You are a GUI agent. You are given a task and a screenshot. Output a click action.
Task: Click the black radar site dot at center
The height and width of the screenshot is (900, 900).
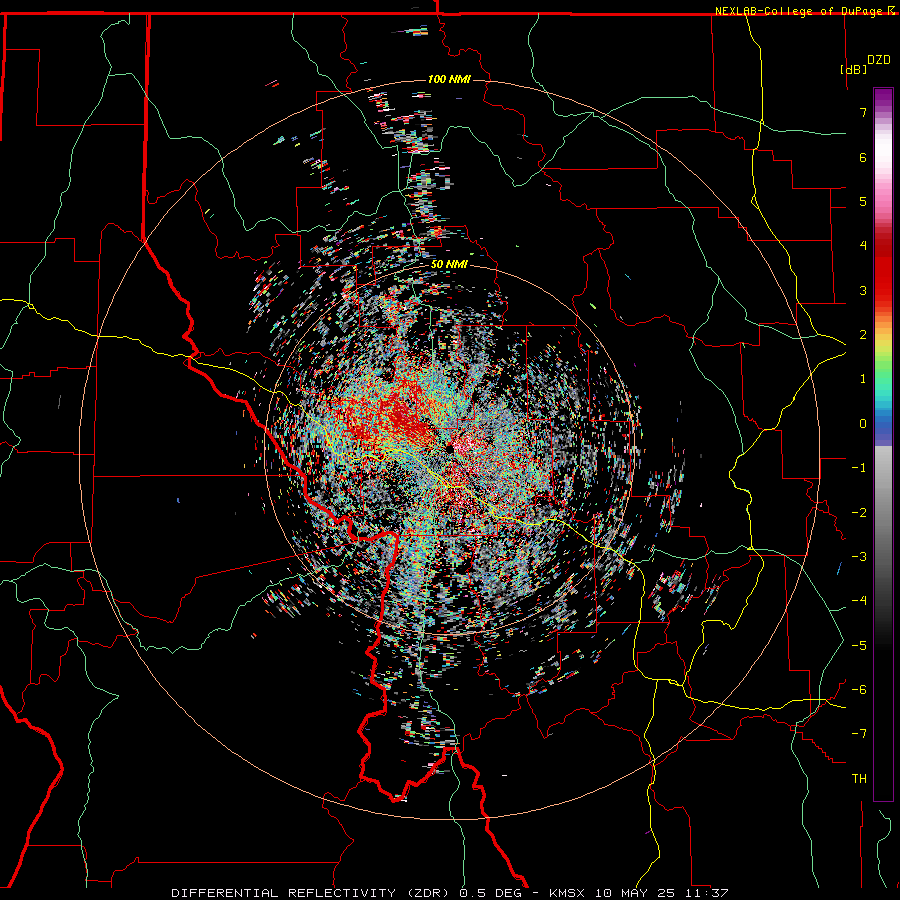coord(449,448)
